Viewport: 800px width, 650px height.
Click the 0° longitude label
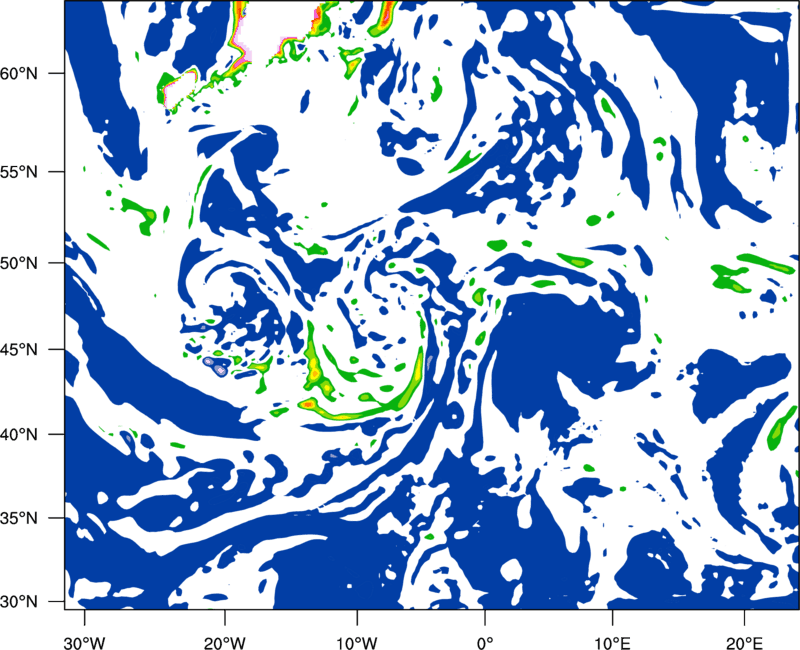(x=485, y=643)
